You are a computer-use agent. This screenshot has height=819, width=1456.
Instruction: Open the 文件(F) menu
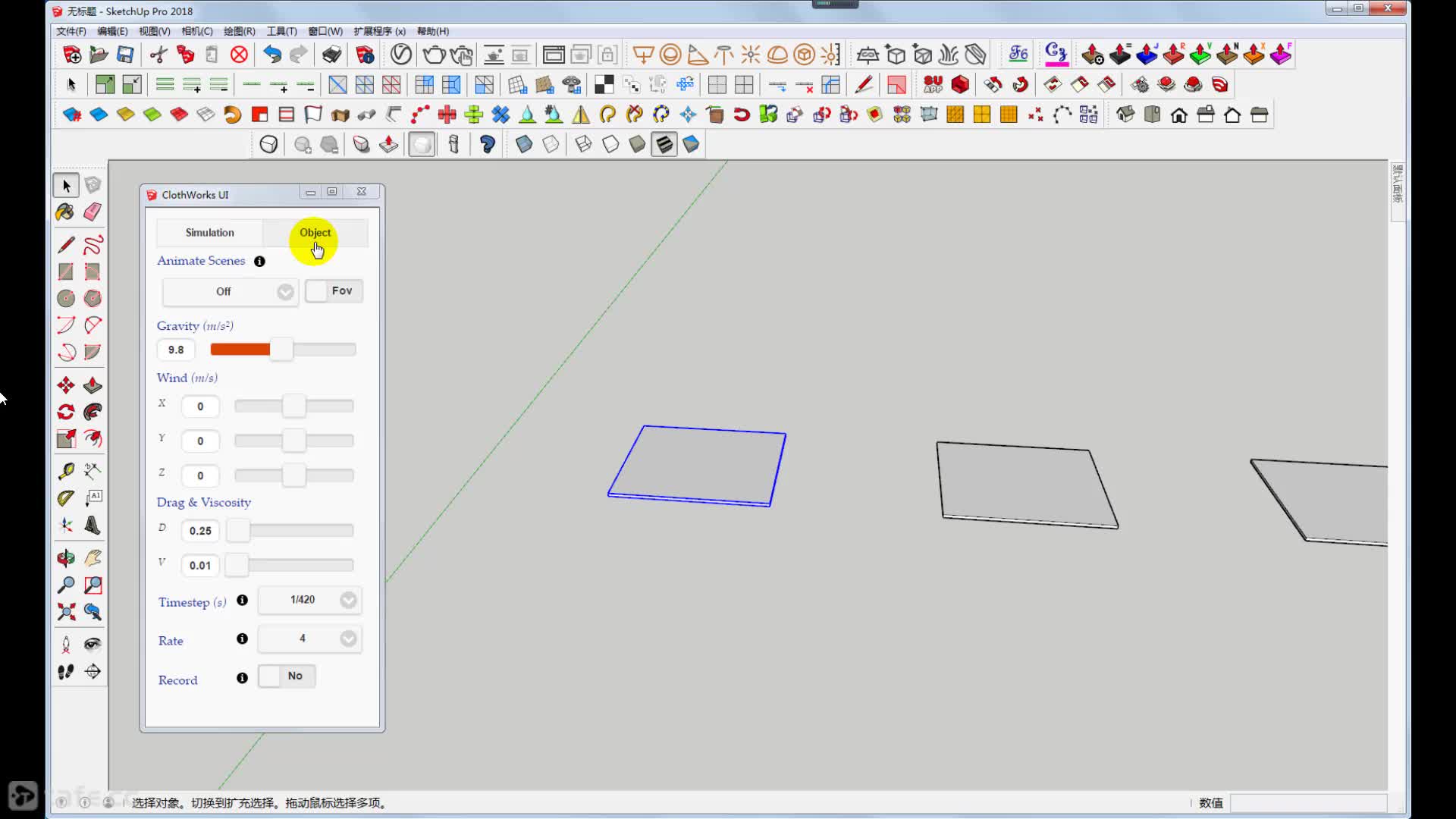[x=71, y=31]
